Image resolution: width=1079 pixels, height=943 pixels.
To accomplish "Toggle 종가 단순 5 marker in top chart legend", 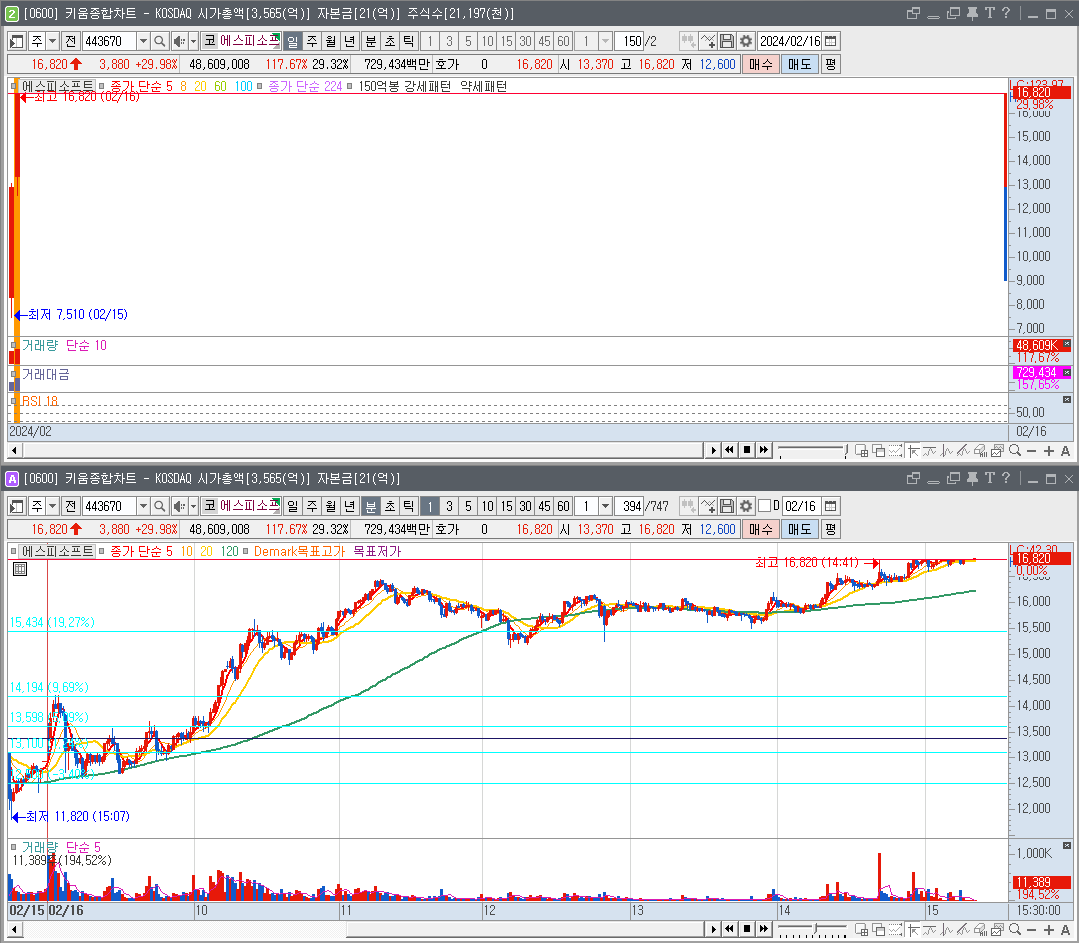I will coord(102,86).
